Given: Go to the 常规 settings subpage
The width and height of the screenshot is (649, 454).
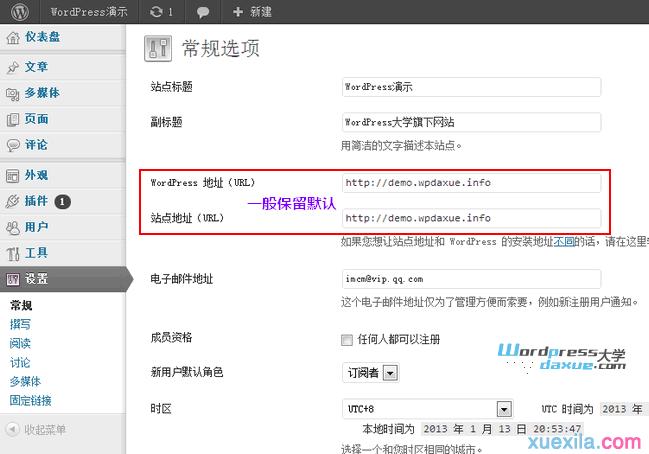Looking at the screenshot, I should click(21, 305).
